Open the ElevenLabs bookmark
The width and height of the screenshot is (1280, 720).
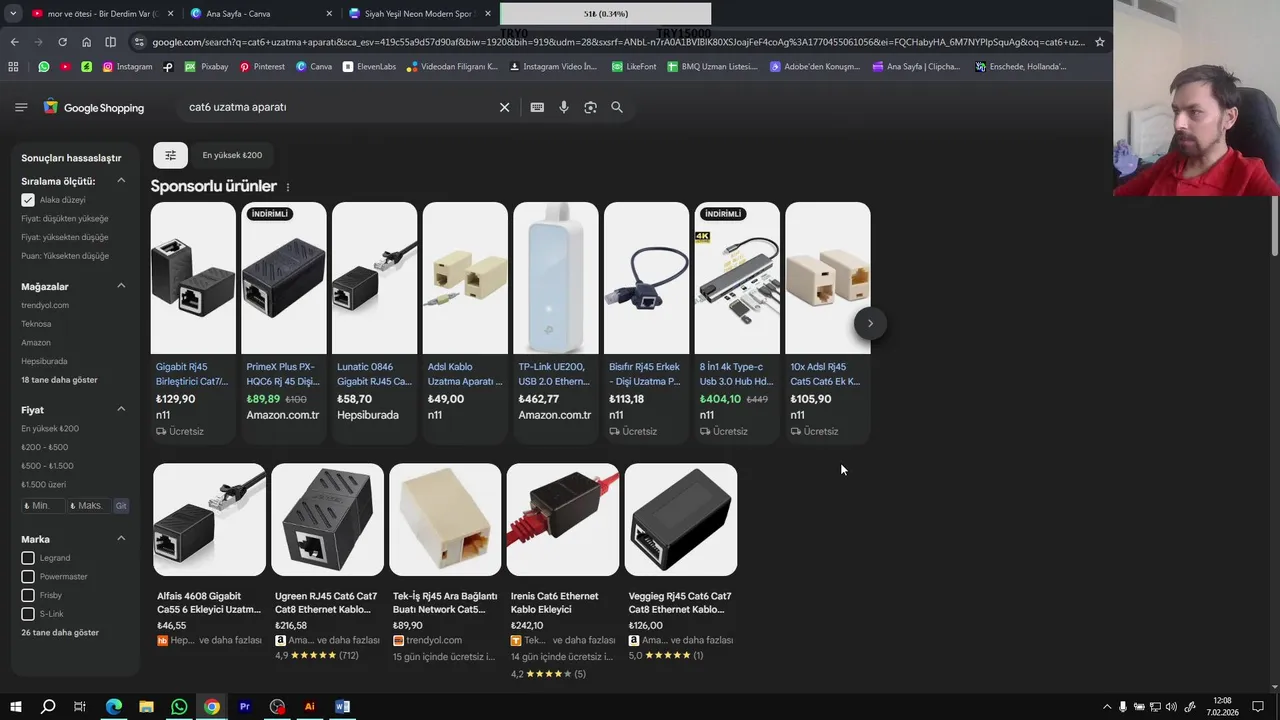369,67
